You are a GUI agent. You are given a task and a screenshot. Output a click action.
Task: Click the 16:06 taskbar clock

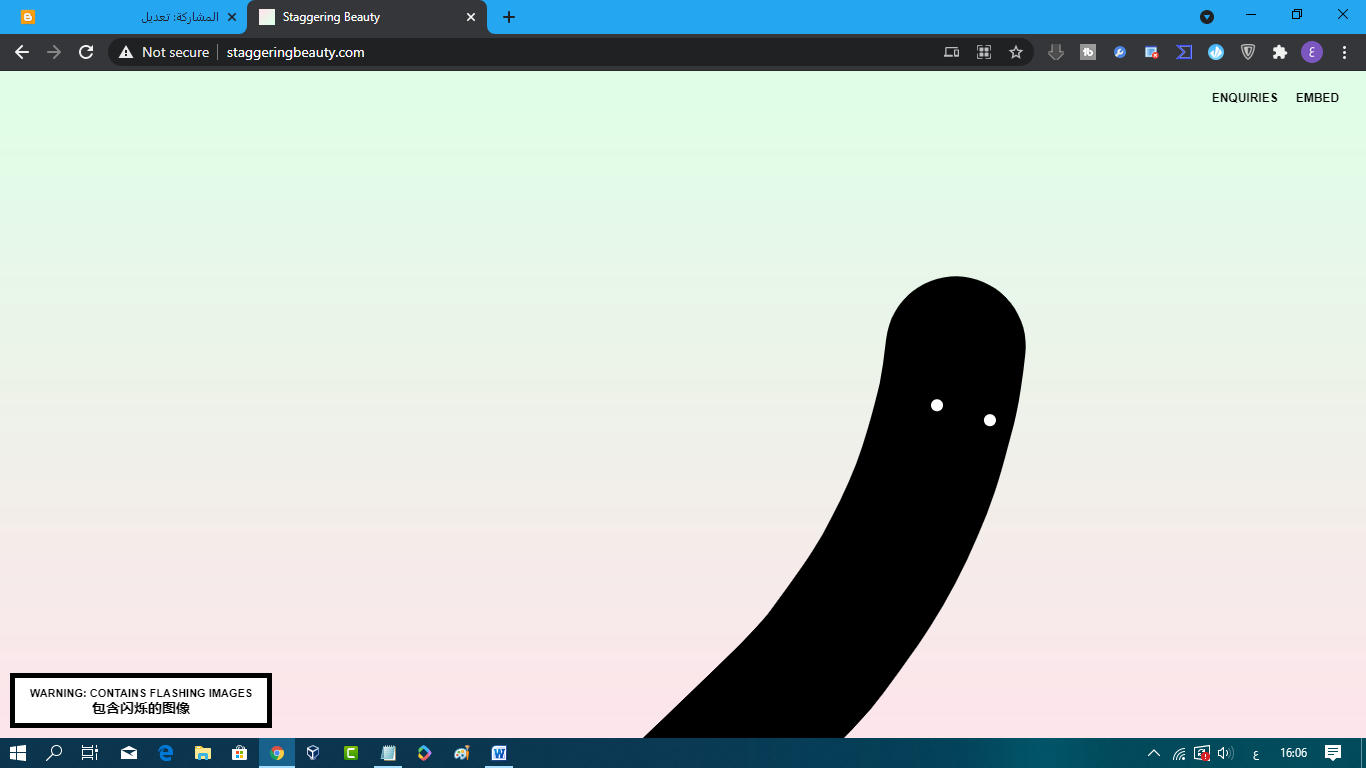1293,753
